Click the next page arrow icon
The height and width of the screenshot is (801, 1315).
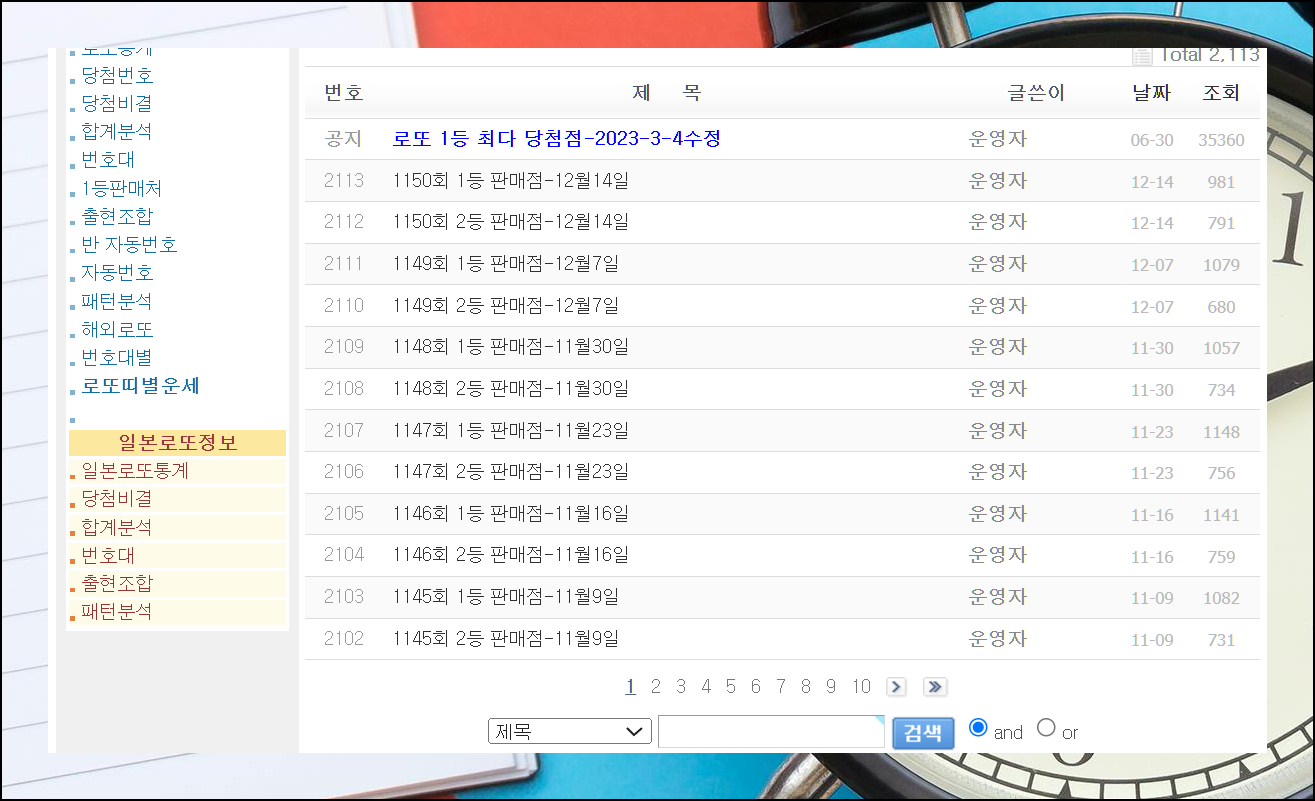(896, 687)
